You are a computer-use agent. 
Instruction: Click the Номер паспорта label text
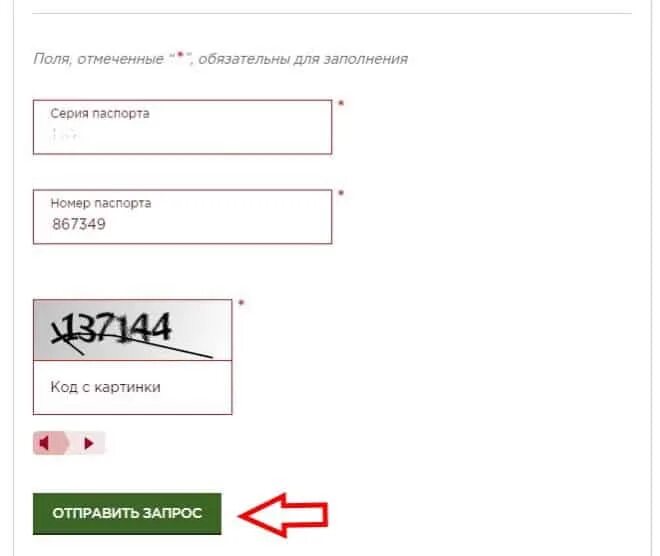coord(101,203)
